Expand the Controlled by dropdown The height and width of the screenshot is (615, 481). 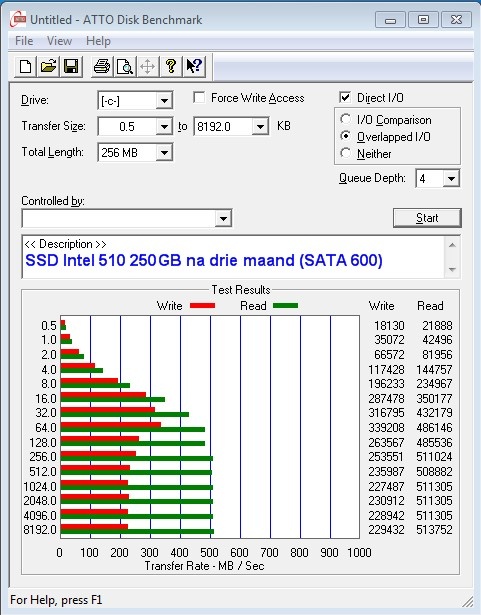pyautogui.click(x=223, y=218)
